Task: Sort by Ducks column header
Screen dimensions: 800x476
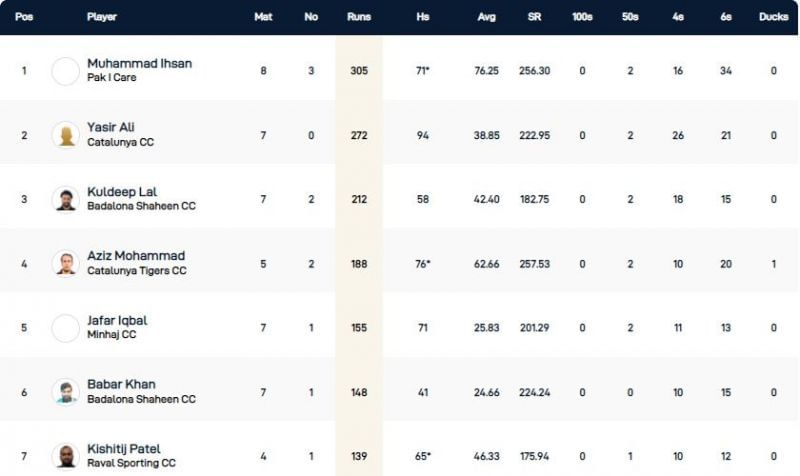Action: [772, 17]
